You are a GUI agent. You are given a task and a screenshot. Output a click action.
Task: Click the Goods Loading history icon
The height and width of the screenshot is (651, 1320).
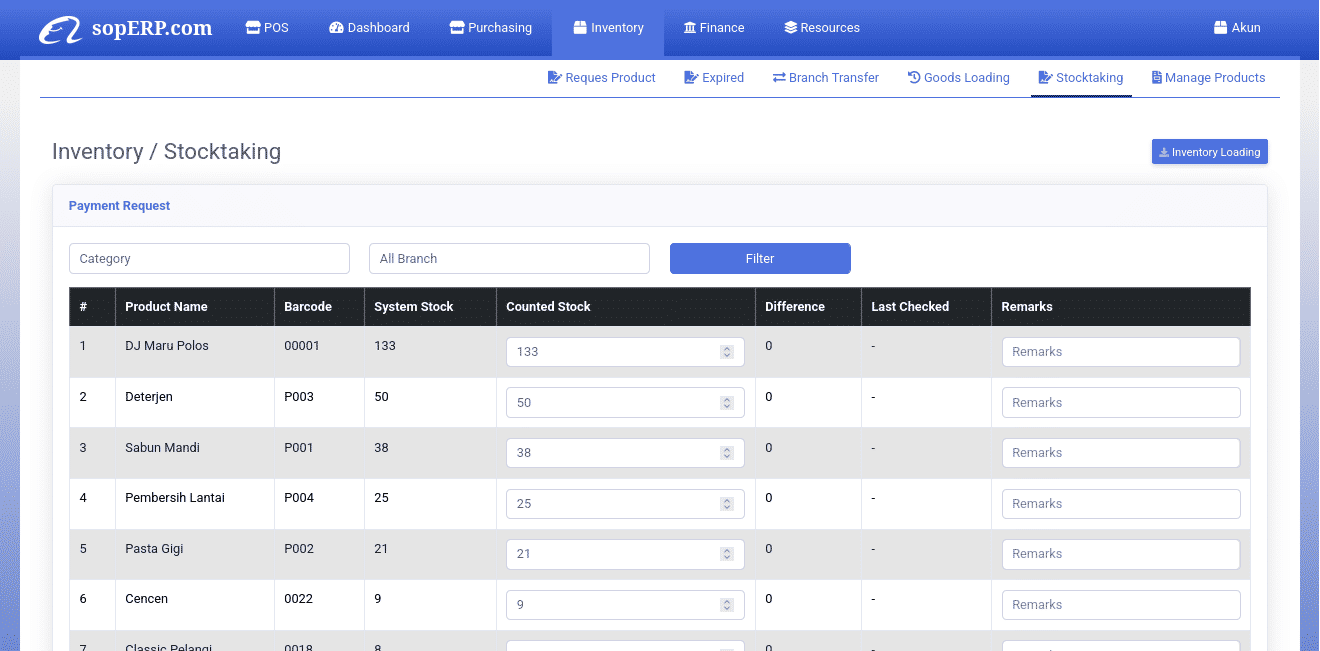(x=914, y=78)
